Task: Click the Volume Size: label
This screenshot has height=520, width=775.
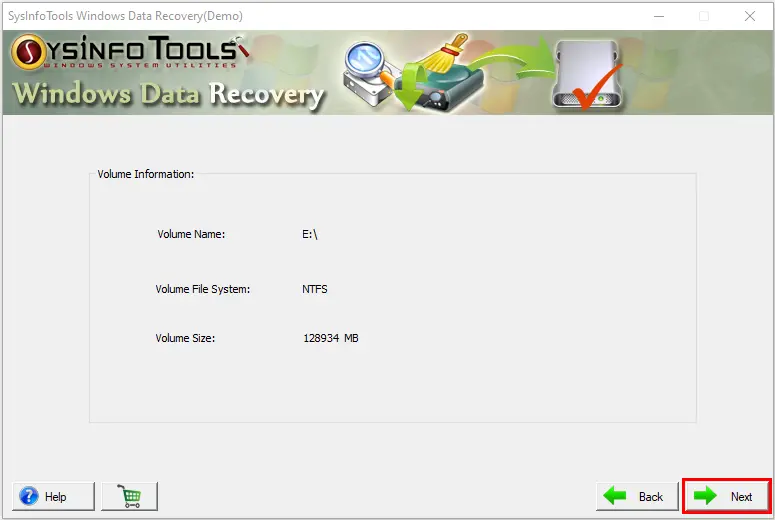Action: pos(185,338)
